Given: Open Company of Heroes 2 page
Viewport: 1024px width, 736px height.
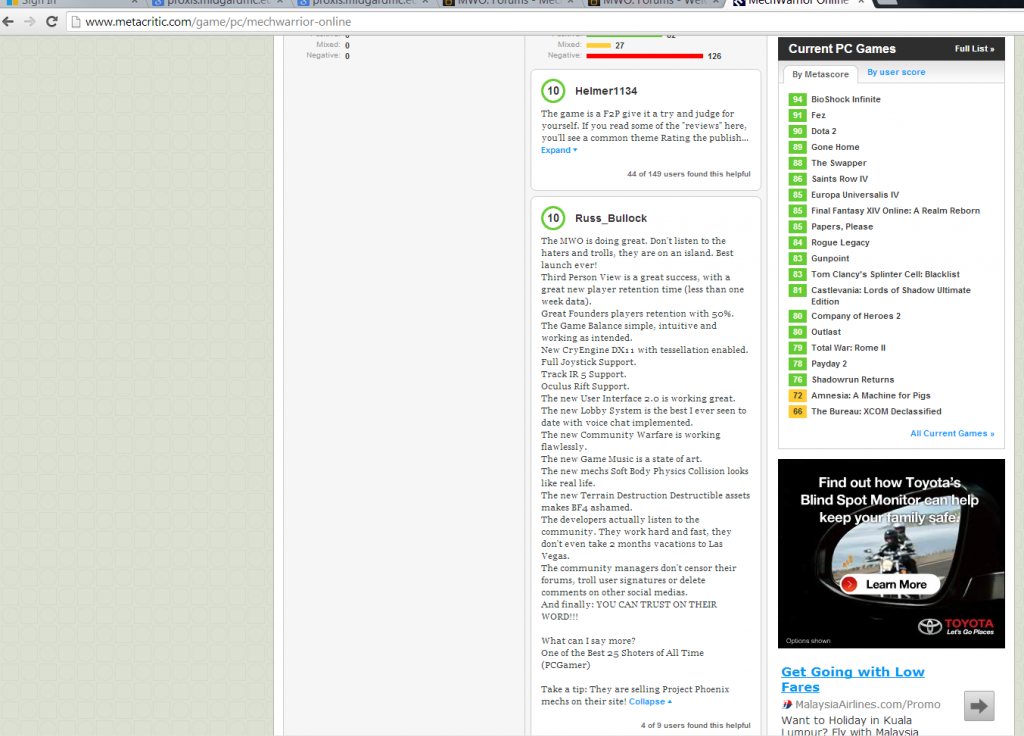Looking at the screenshot, I should click(x=856, y=316).
